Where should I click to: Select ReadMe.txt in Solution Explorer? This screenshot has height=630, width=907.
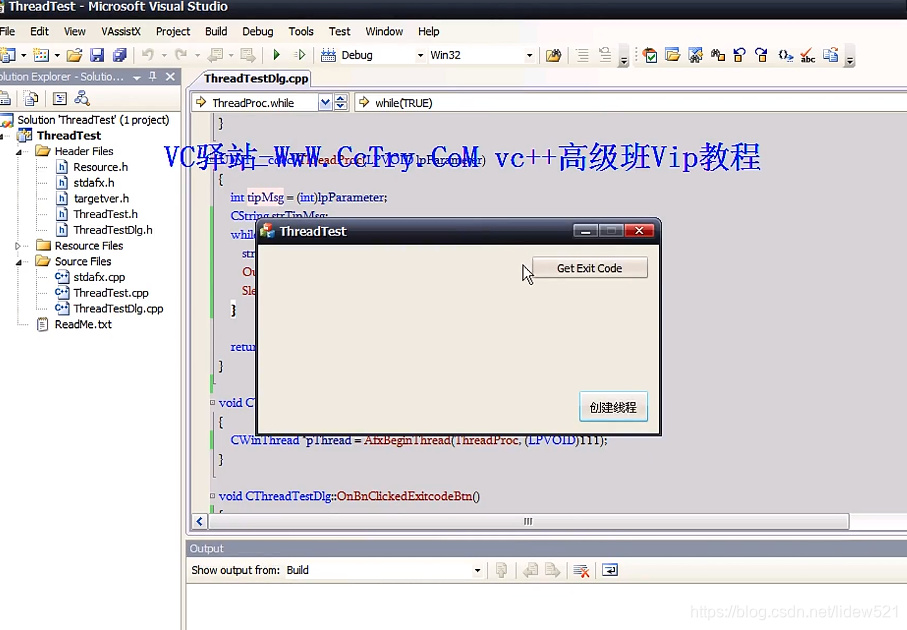pos(83,325)
